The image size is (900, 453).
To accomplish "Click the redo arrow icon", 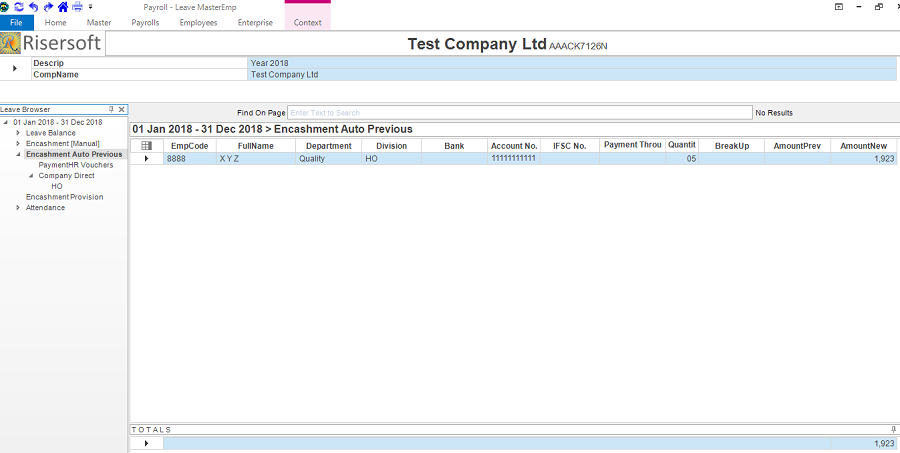I will tap(47, 7).
